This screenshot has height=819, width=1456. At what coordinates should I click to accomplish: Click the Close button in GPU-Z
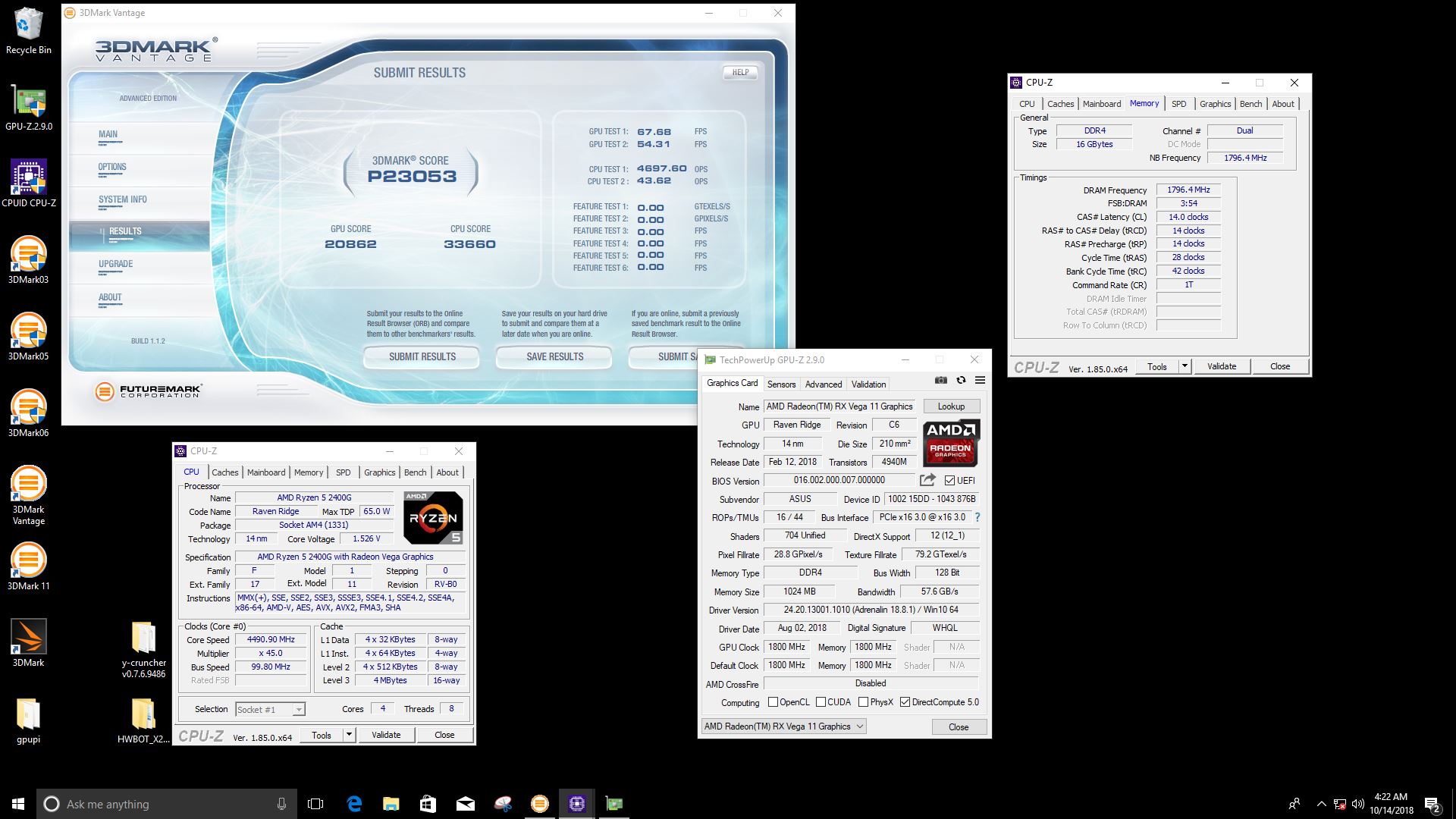[959, 726]
